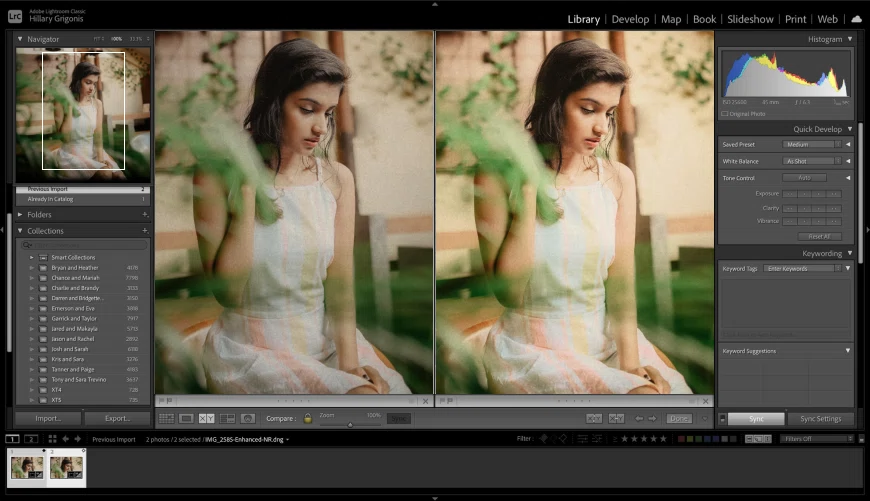This screenshot has height=501, width=870.
Task: Open cloud sync status icon
Action: pyautogui.click(x=857, y=19)
